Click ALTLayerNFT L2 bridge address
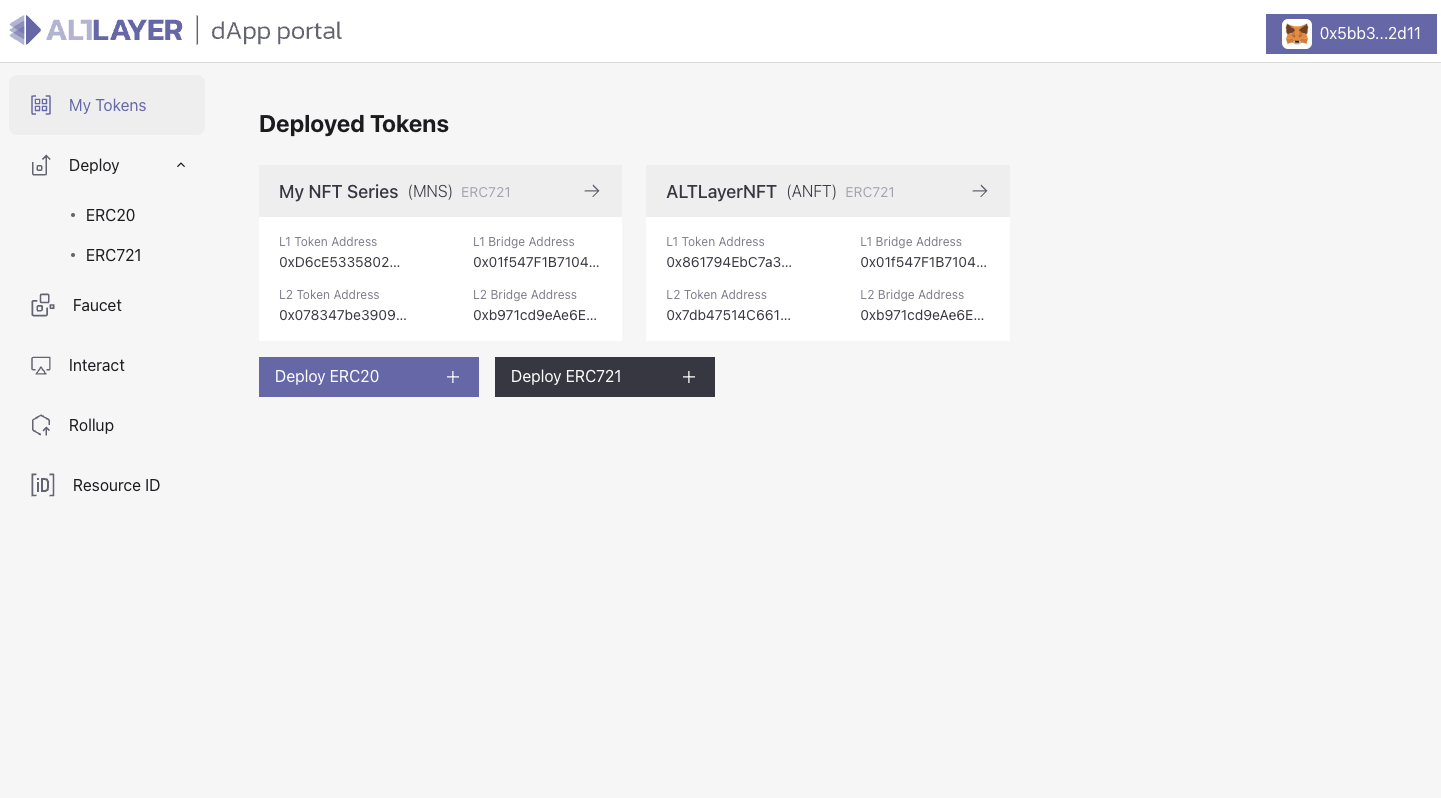The width and height of the screenshot is (1441, 798). click(922, 315)
